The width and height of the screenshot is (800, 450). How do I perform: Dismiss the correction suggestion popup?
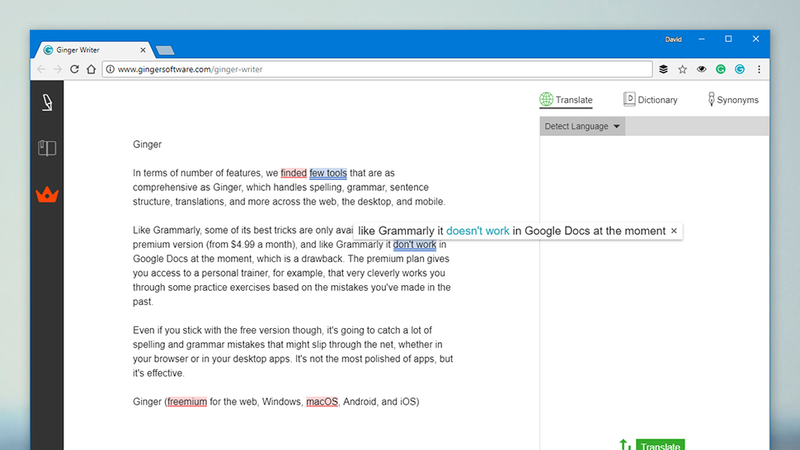[674, 231]
